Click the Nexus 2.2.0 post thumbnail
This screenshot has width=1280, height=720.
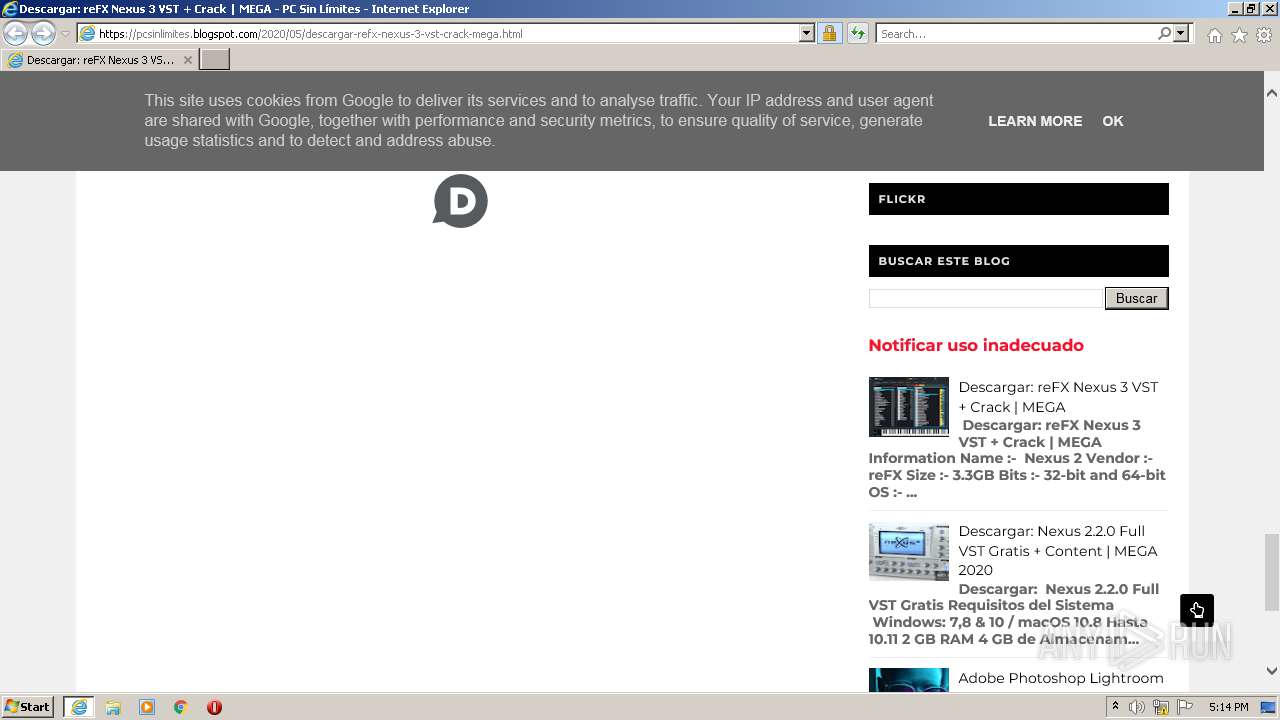tap(908, 551)
